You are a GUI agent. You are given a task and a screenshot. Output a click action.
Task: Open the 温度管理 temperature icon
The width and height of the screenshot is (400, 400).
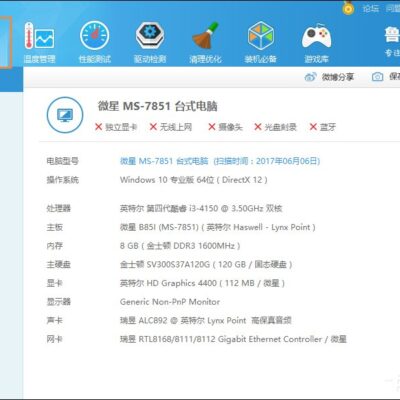tap(39, 36)
